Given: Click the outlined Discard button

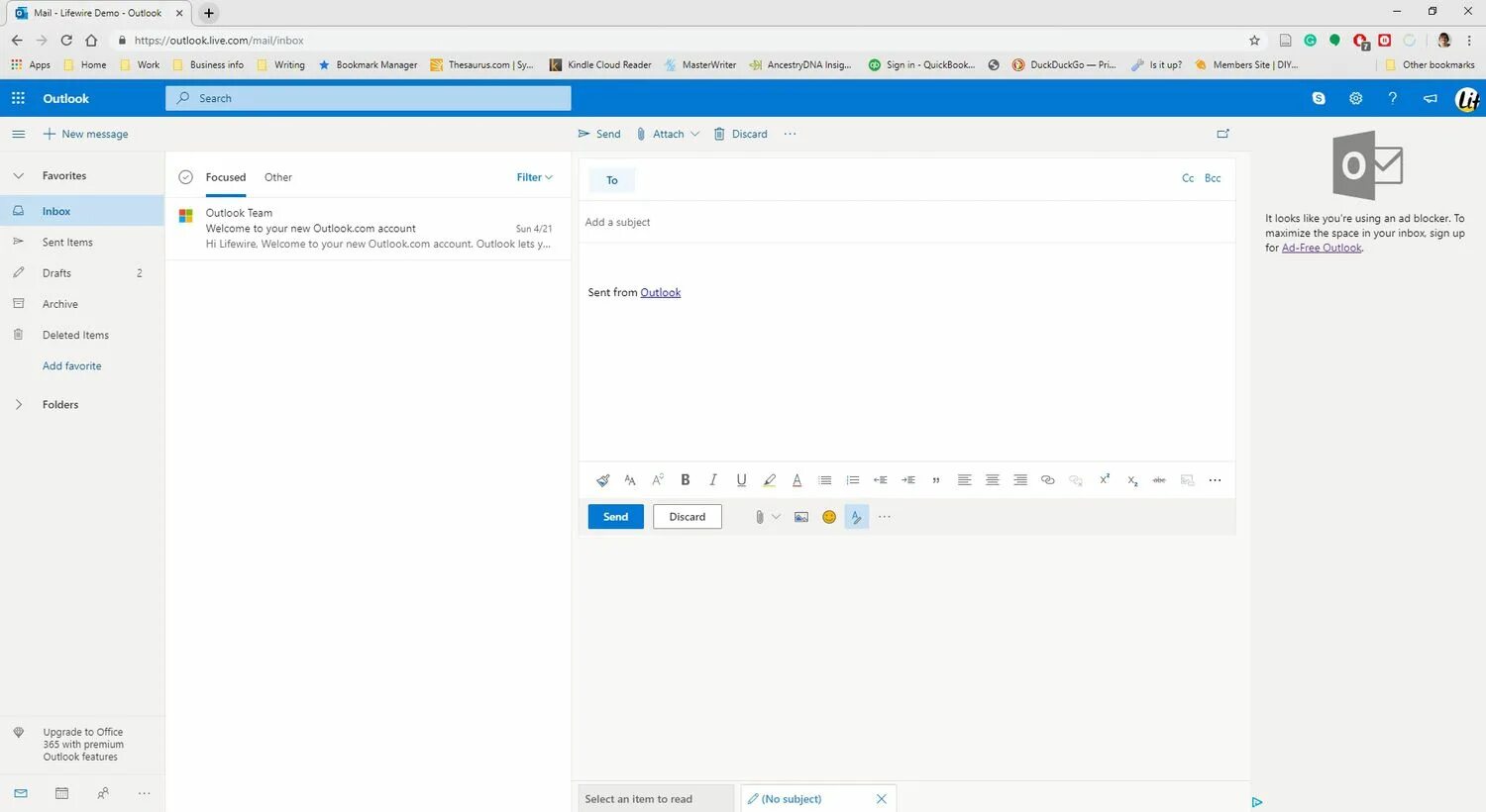Looking at the screenshot, I should [688, 517].
